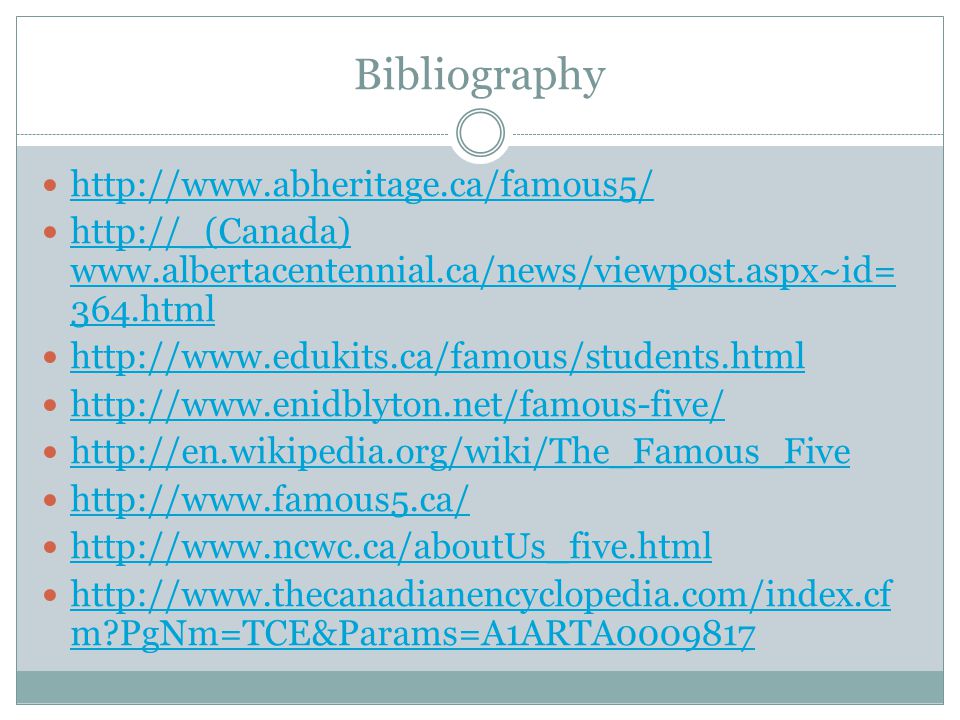Screen dimensions: 960x720
Task: Click the circle ornament under the title
Action: pyautogui.click(x=481, y=133)
